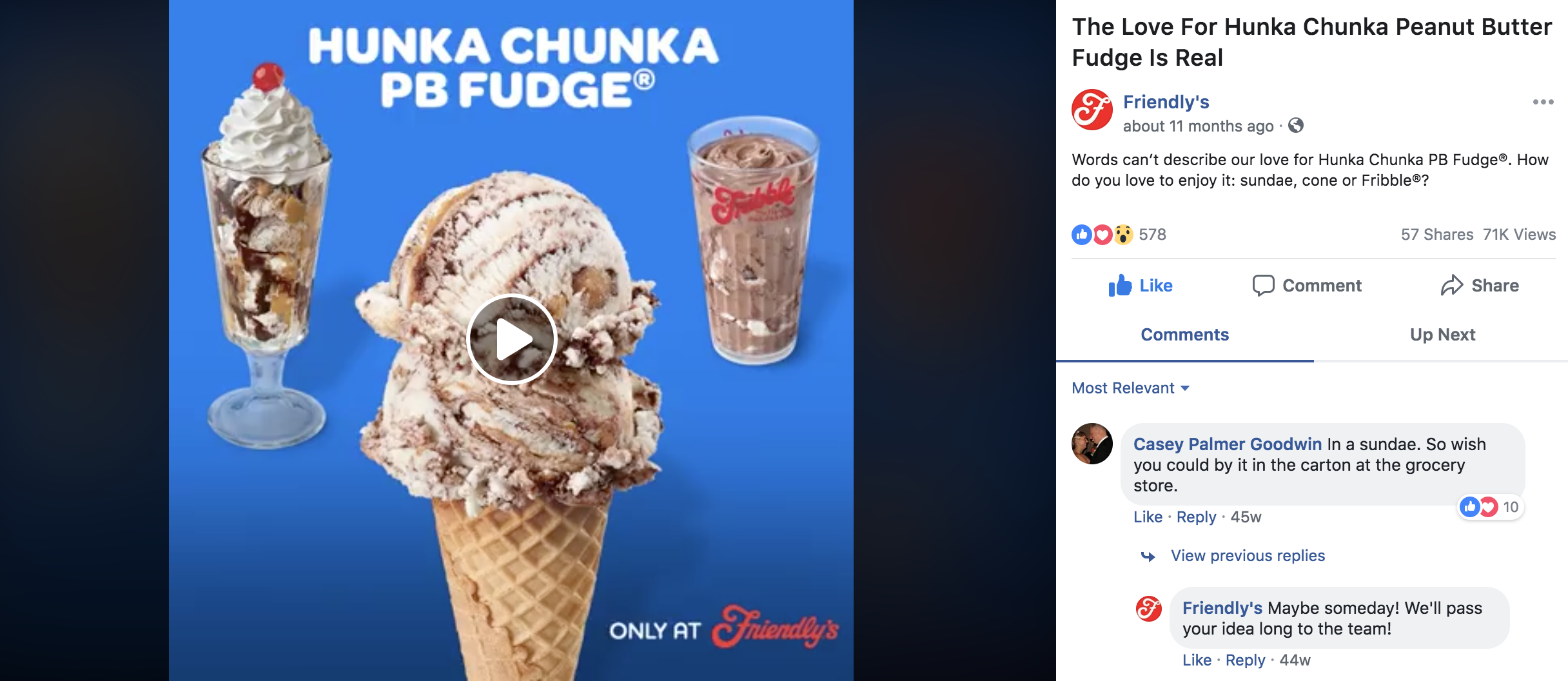Click the Comment speech bubble button
Screen dimensions: 1568x681
(1307, 285)
